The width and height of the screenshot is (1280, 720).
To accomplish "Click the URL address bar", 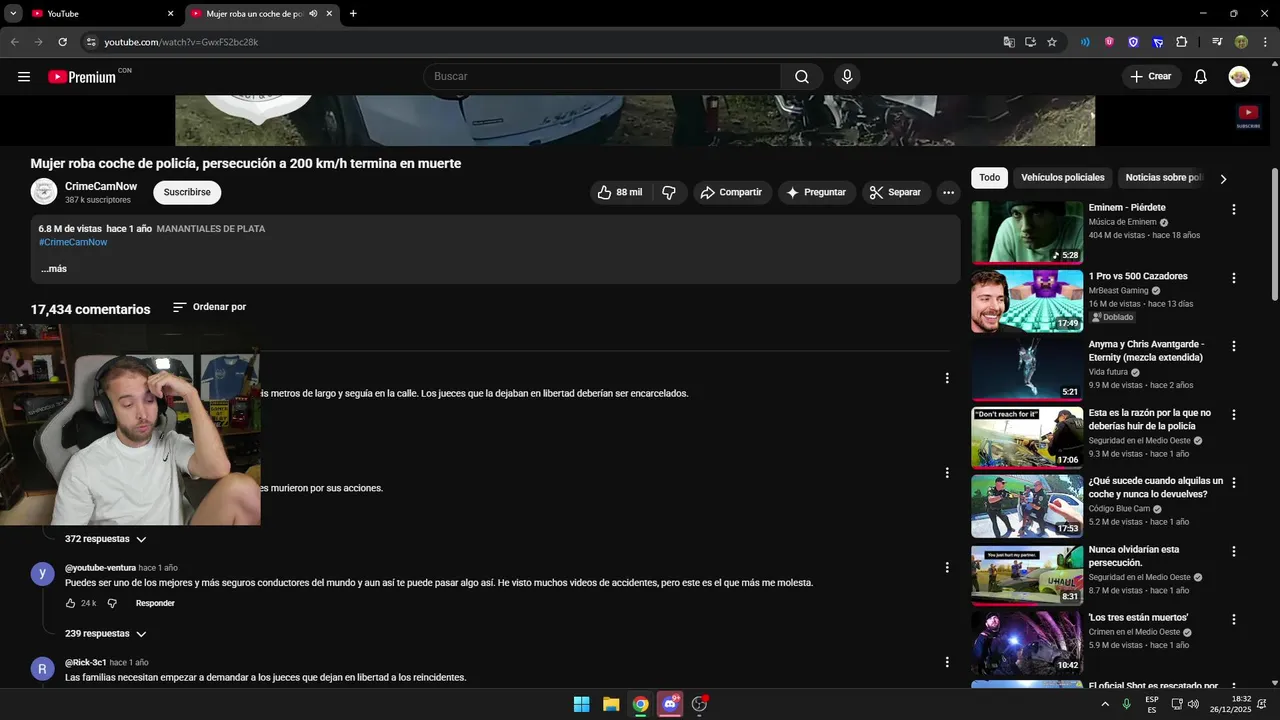I will click(x=540, y=42).
